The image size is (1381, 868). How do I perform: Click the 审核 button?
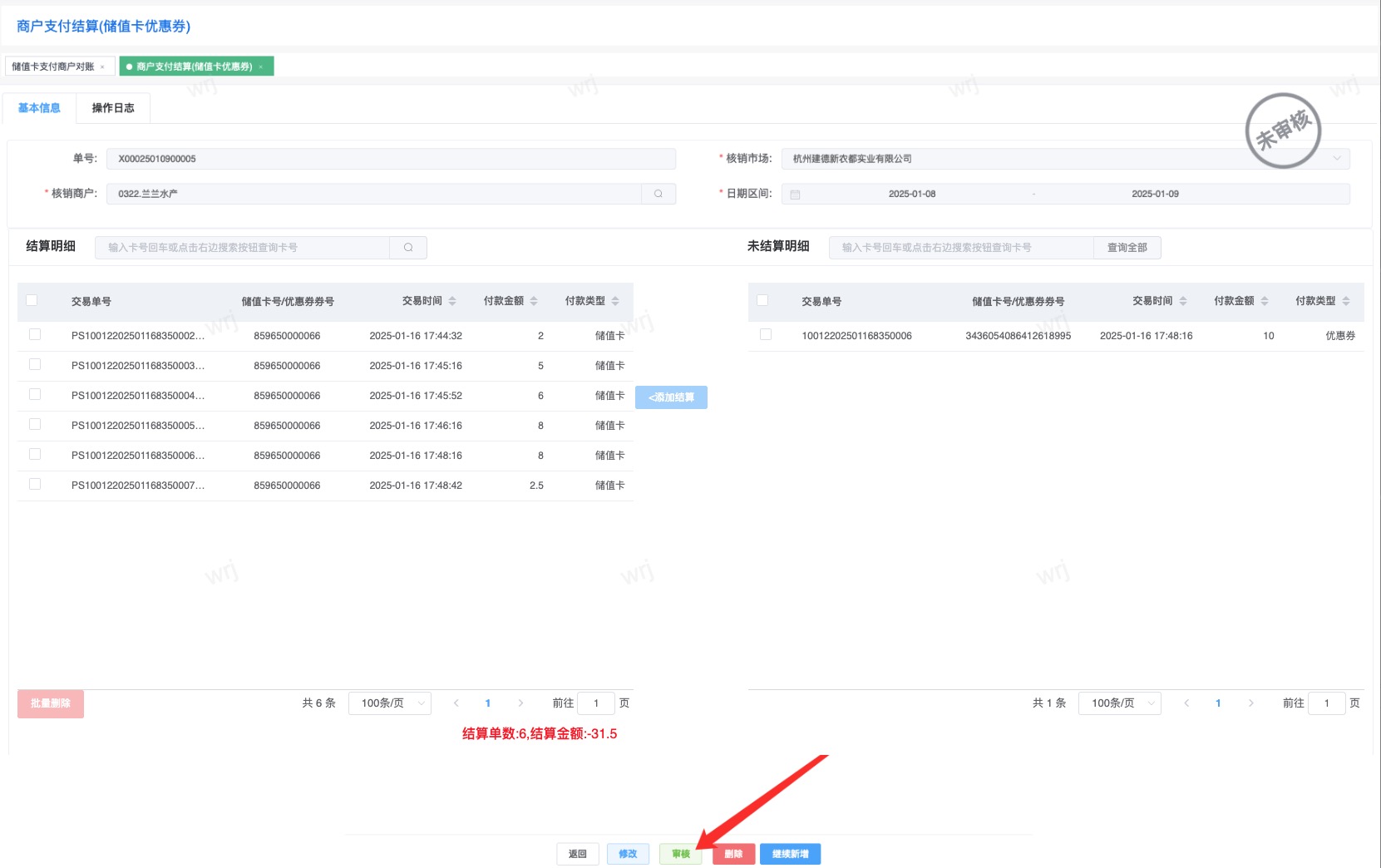click(681, 854)
